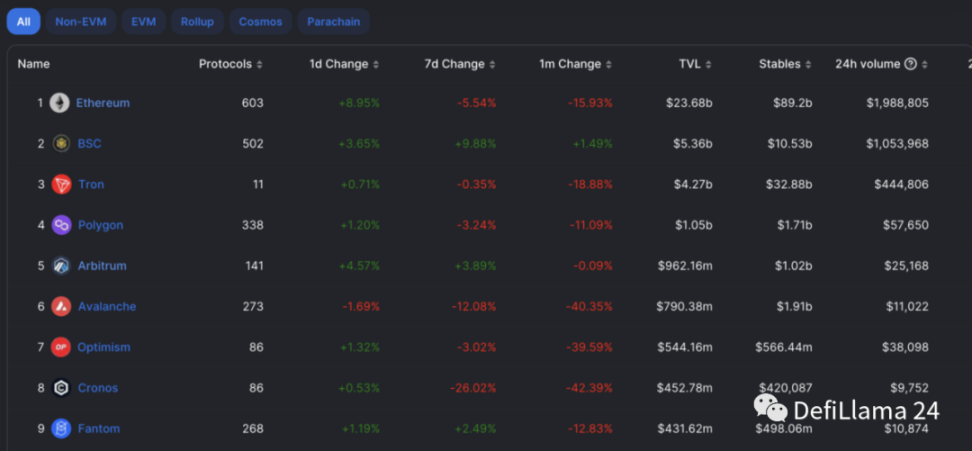Click the Avalanche chain logo icon
The width and height of the screenshot is (972, 451).
coord(61,307)
